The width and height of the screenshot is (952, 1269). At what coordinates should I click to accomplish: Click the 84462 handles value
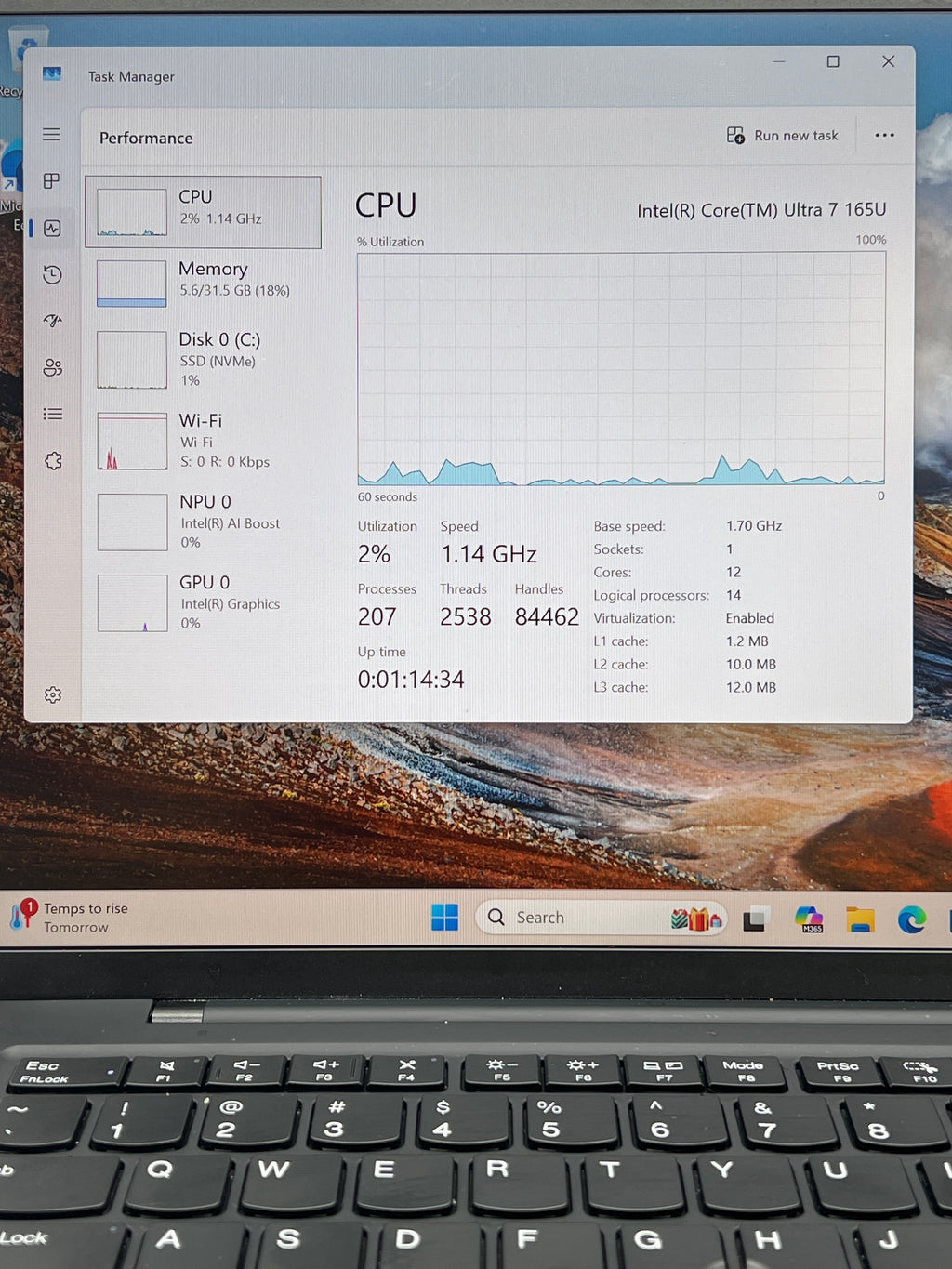pos(547,616)
